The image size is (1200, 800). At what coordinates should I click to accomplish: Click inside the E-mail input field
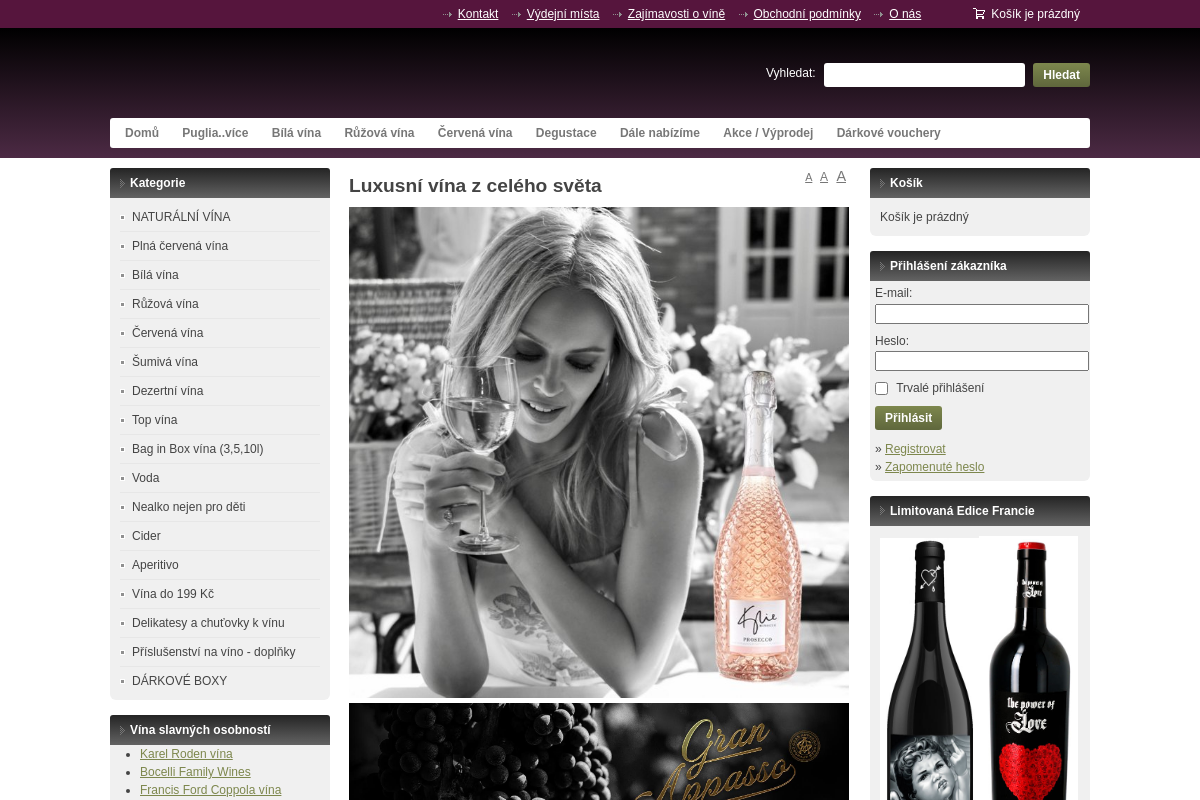pyautogui.click(x=981, y=313)
